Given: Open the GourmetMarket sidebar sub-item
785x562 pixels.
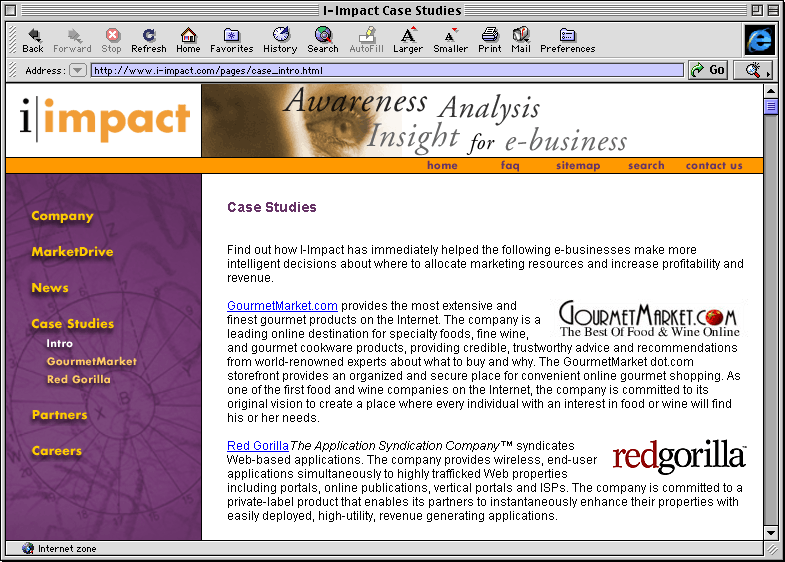Looking at the screenshot, I should coord(92,361).
